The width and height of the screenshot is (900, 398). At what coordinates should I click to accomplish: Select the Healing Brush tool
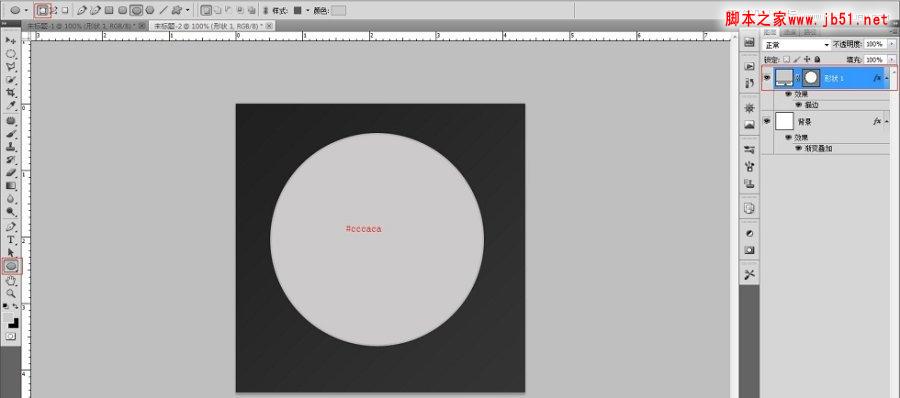10,121
